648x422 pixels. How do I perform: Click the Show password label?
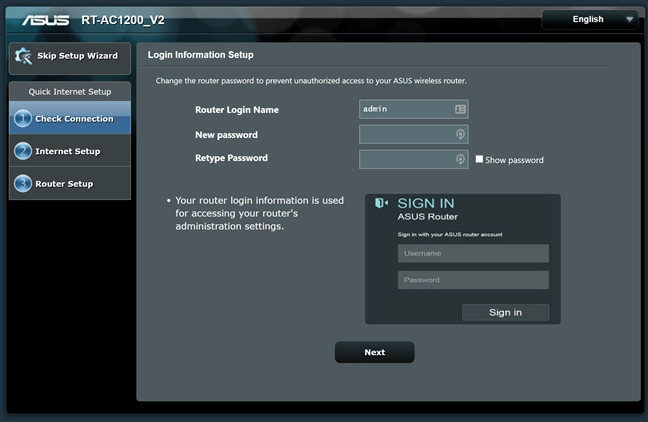(x=515, y=160)
